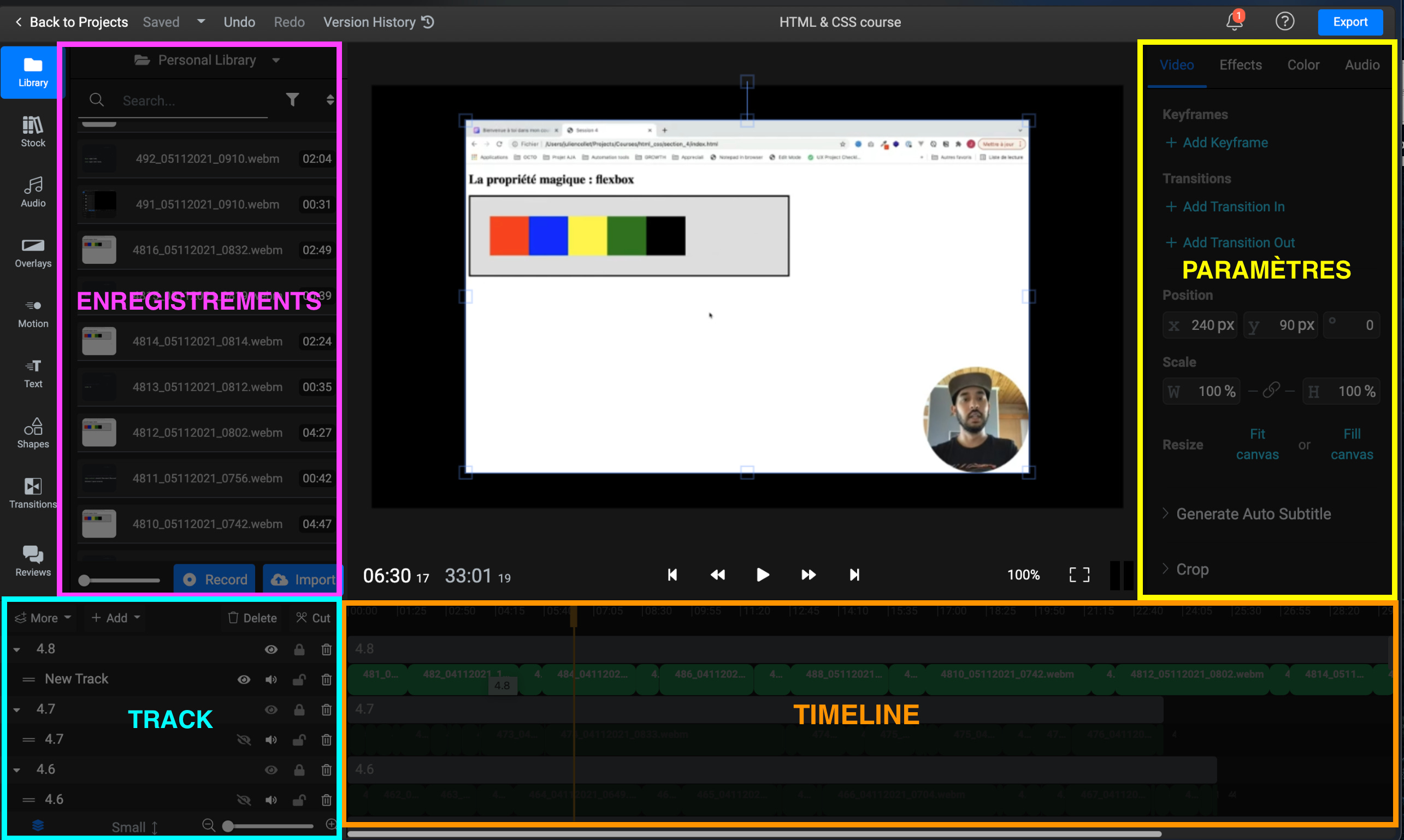Screen dimensions: 1404x840
Task: Mute the 4.7 sub-track audio
Action: pyautogui.click(x=271, y=740)
